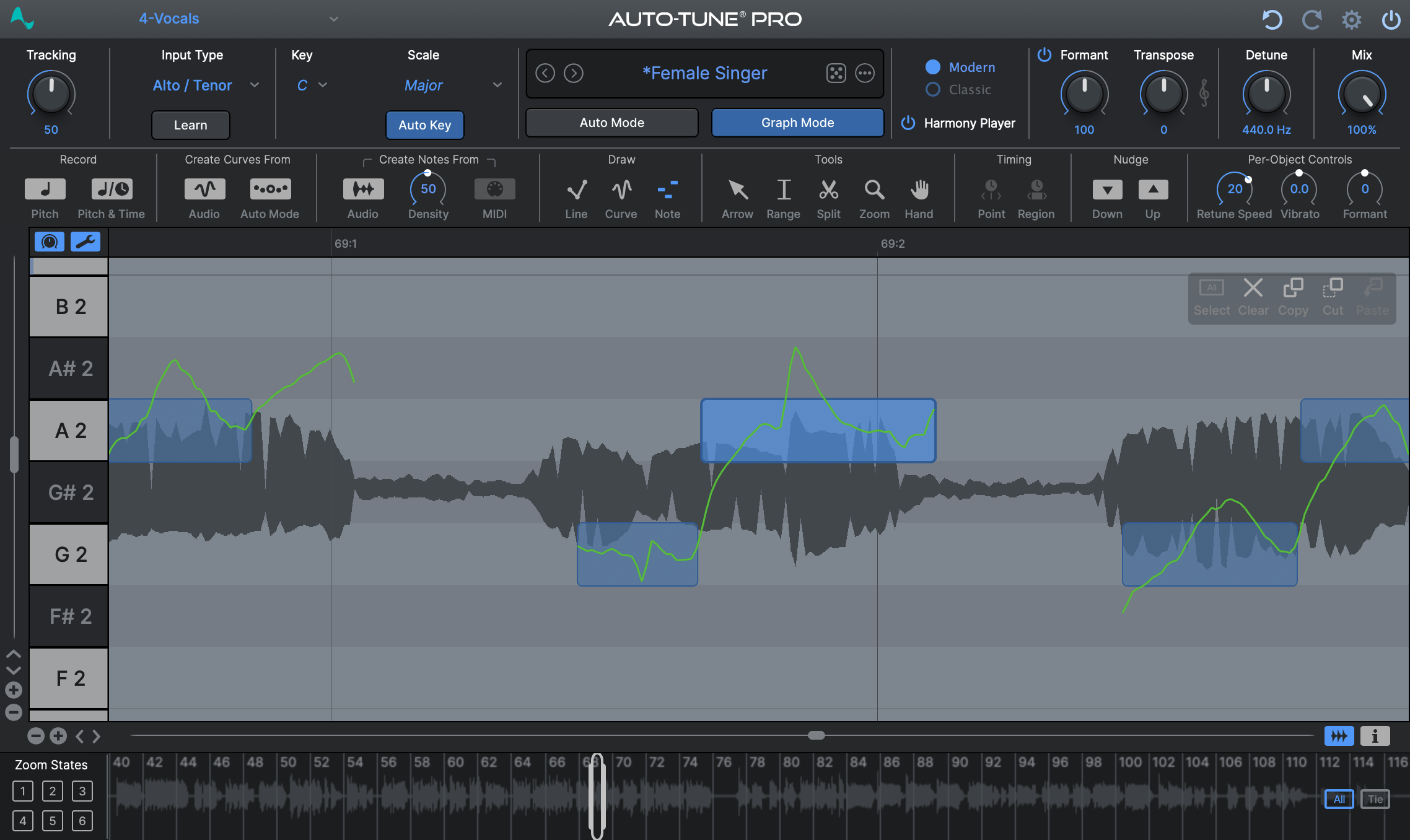
Task: Select the Split tool
Action: pyautogui.click(x=828, y=190)
